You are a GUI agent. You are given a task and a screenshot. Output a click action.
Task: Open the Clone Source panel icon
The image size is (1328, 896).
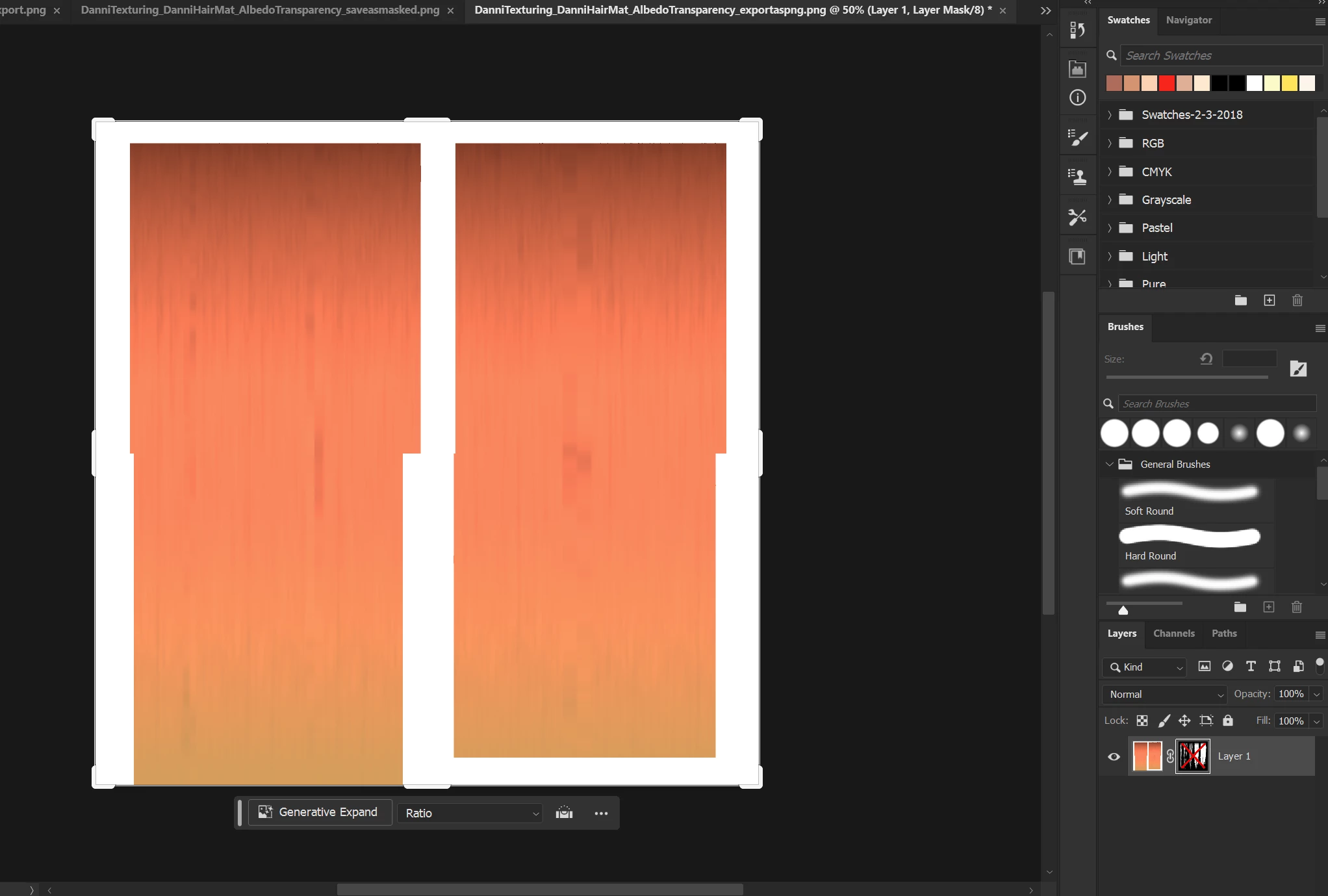click(1077, 177)
